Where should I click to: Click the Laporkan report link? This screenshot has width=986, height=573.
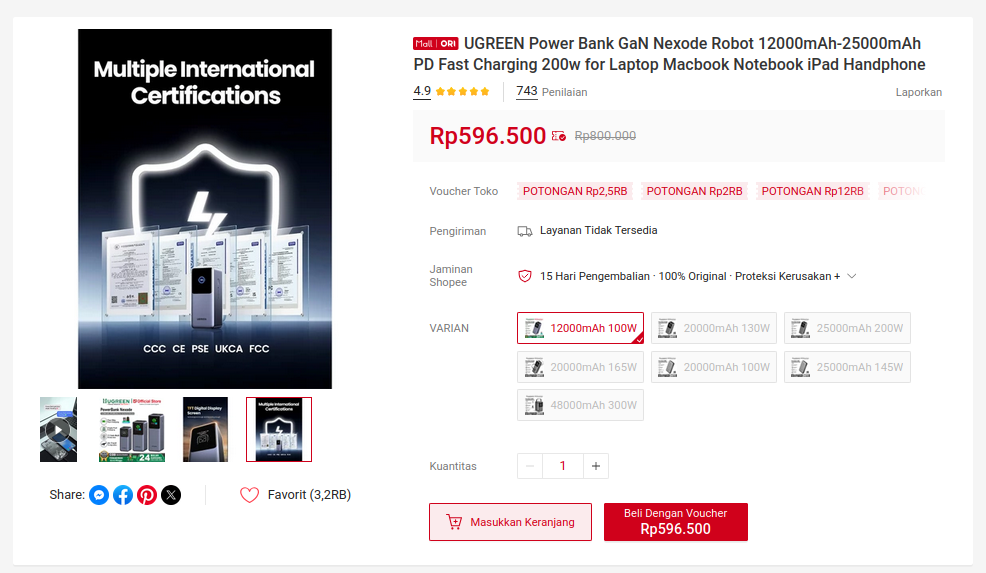coord(918,92)
